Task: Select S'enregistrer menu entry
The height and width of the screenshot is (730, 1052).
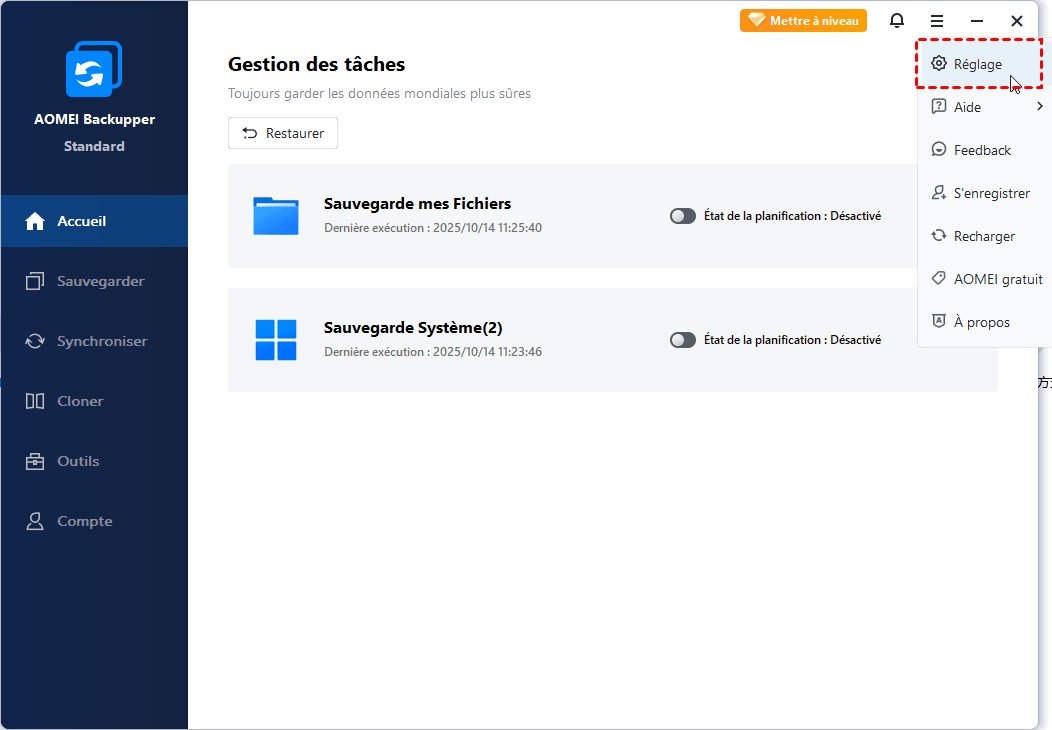Action: (x=986, y=193)
